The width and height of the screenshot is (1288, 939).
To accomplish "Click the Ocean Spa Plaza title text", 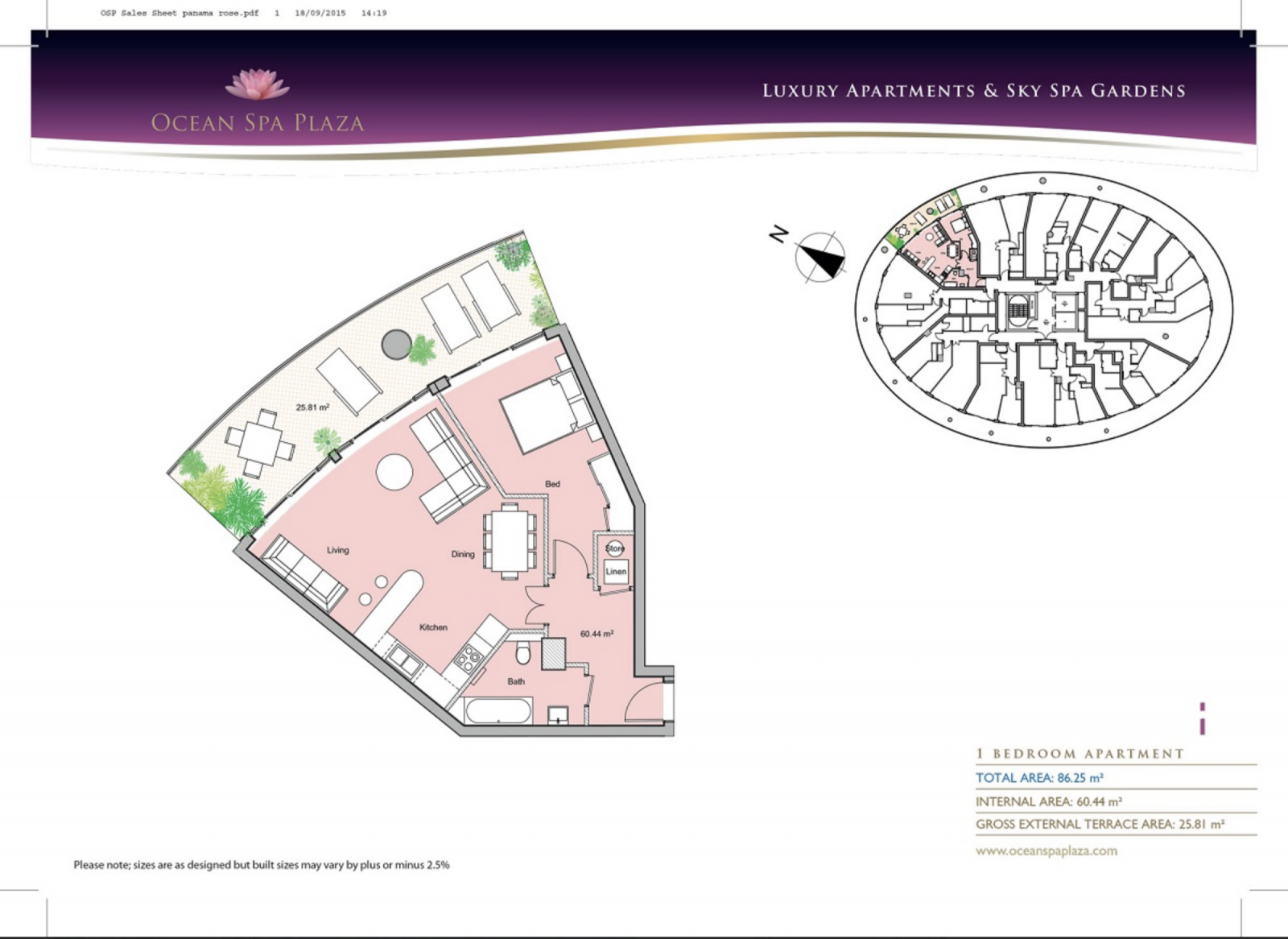I will [258, 123].
